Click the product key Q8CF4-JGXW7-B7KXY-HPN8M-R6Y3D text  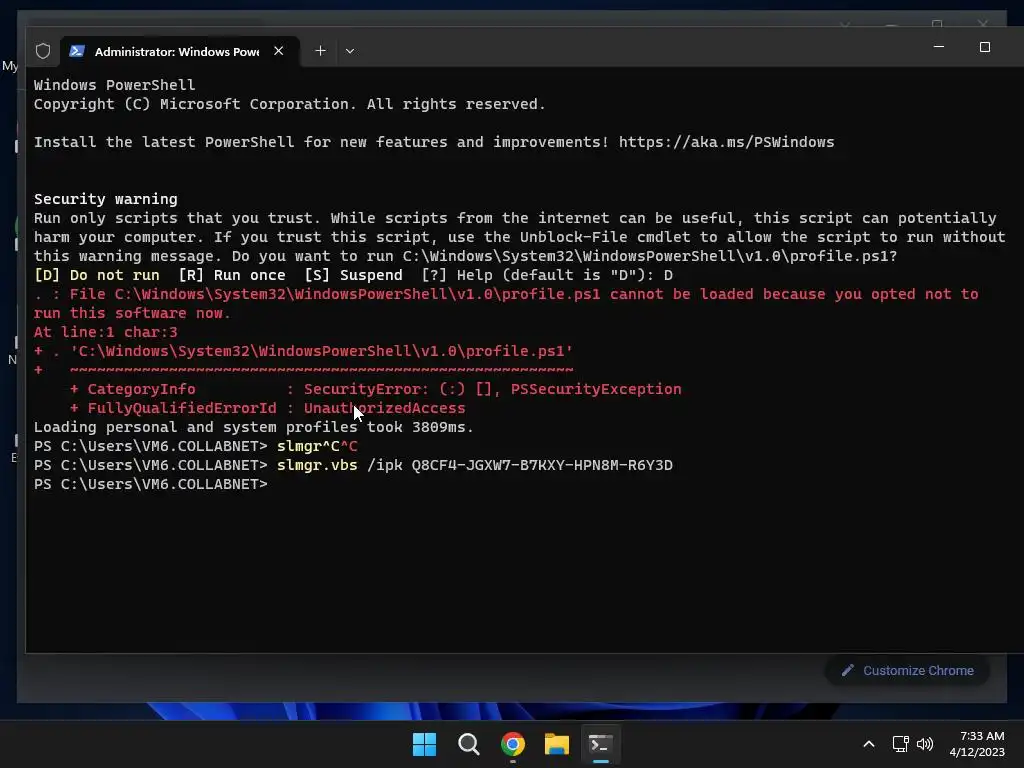pos(542,465)
